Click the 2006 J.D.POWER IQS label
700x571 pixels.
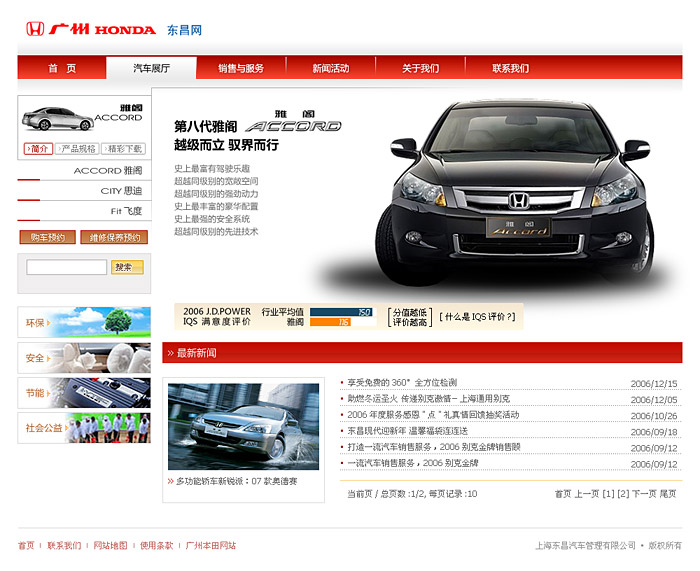(x=217, y=317)
